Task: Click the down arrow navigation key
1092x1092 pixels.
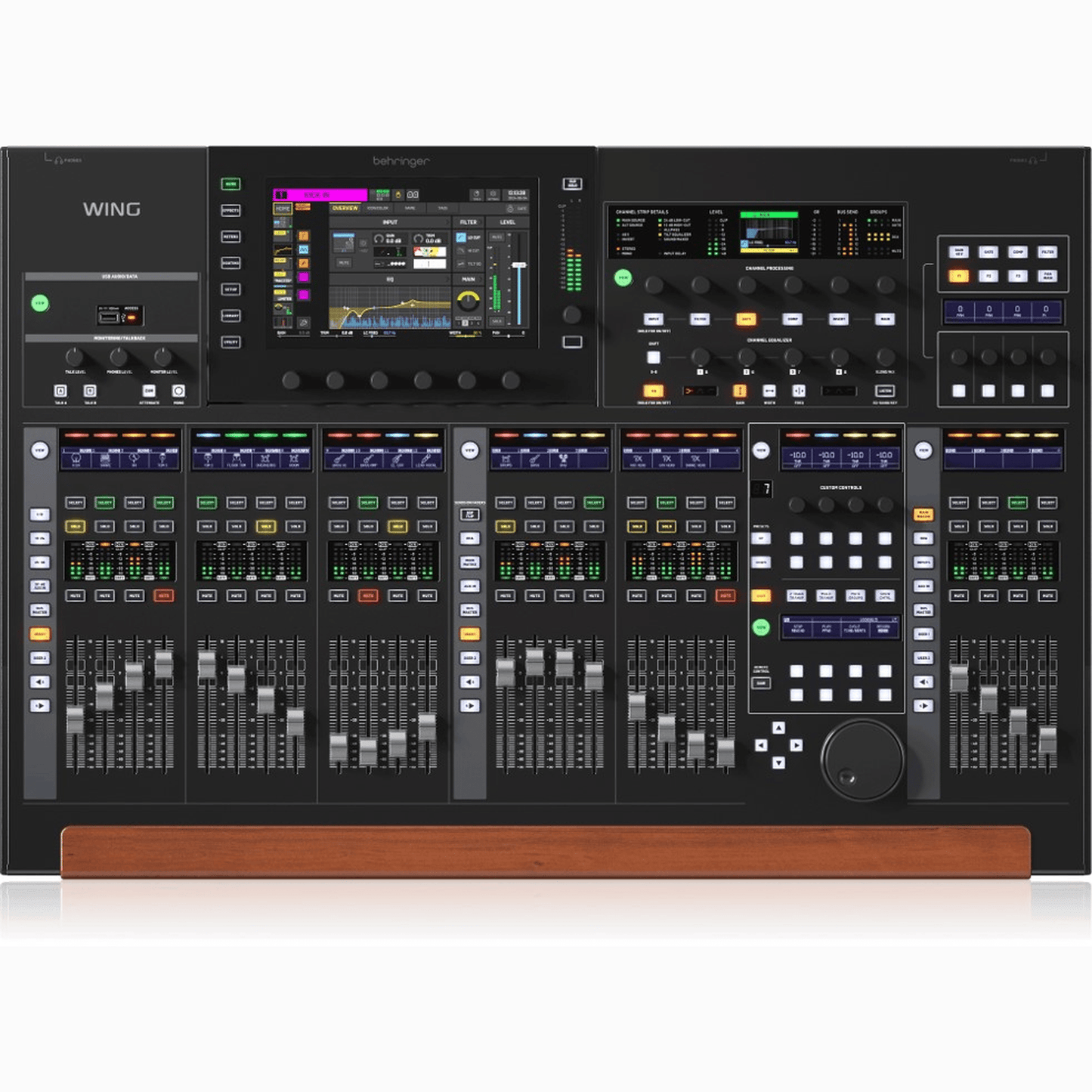Action: click(778, 763)
